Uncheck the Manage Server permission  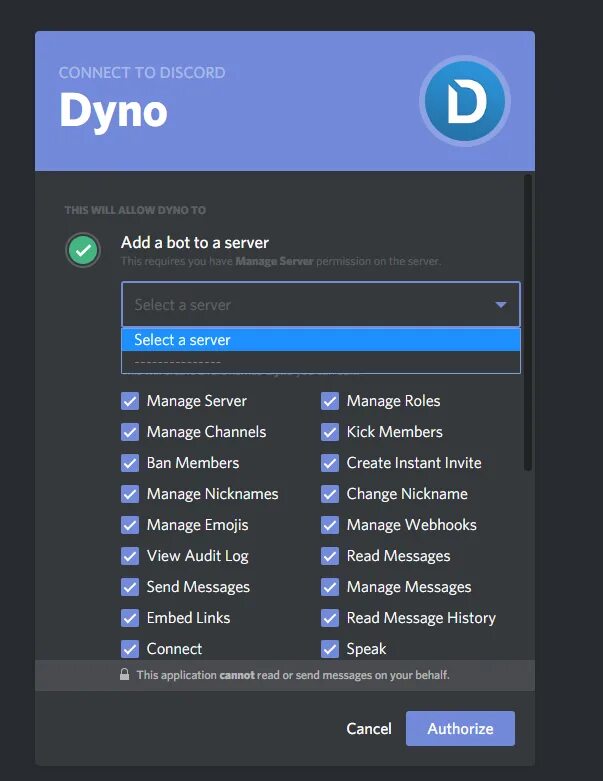tap(130, 401)
